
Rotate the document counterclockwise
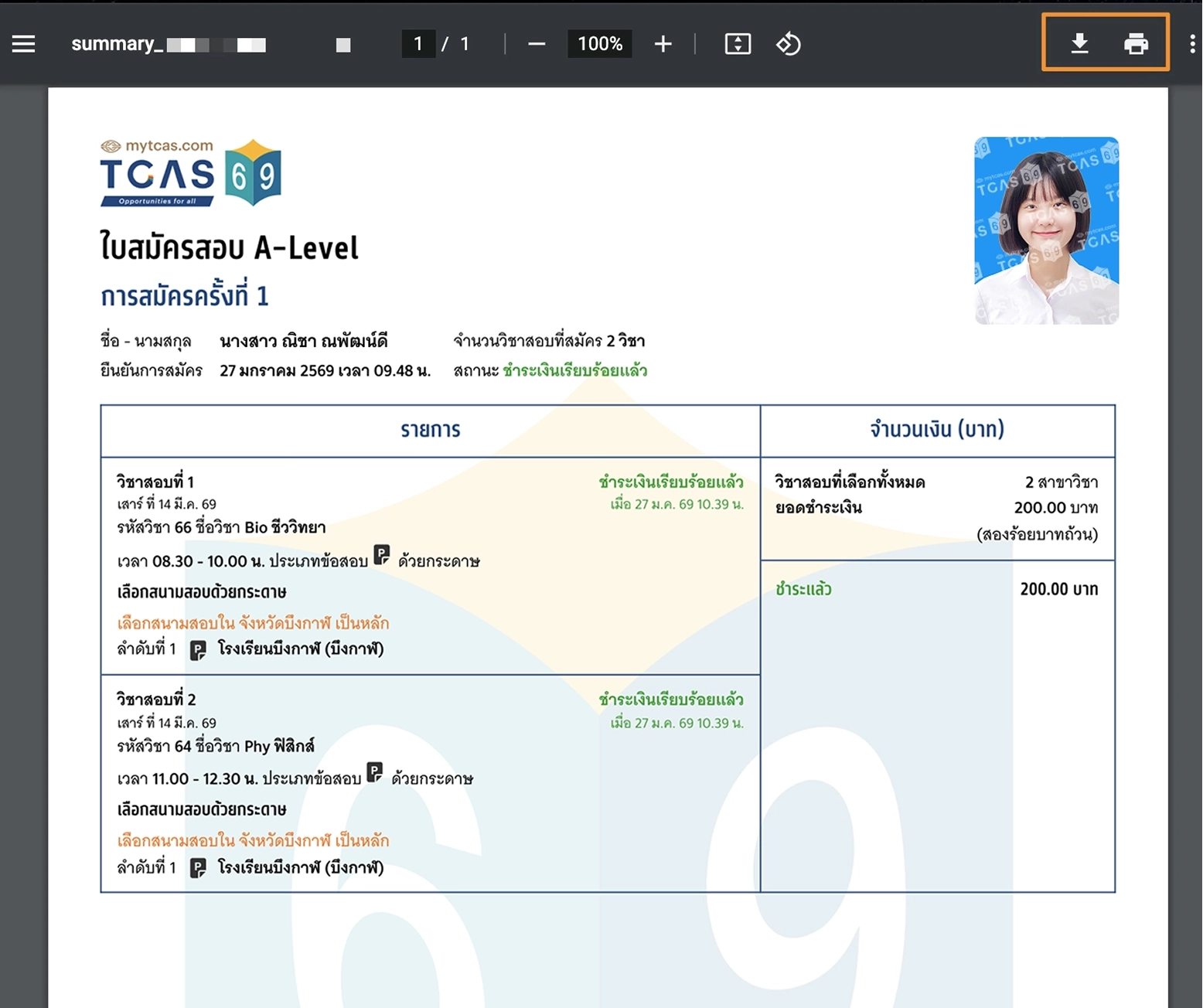click(x=788, y=44)
